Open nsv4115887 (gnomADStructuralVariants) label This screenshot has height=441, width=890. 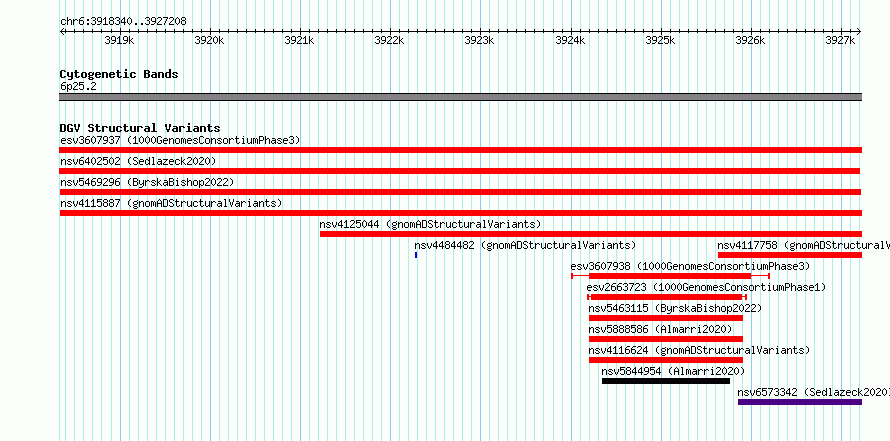coord(171,203)
